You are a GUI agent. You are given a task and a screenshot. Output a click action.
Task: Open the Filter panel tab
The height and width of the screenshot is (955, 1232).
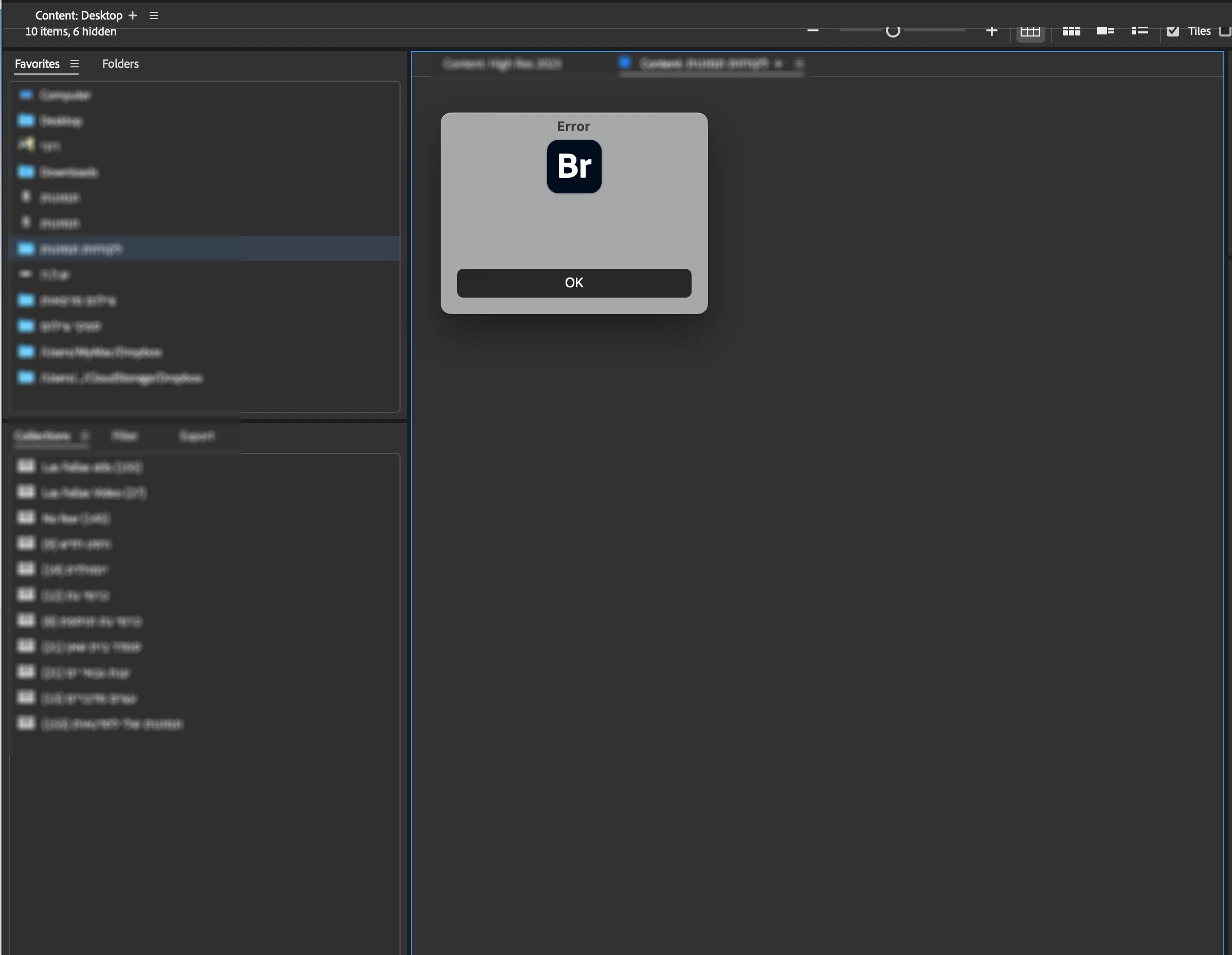[124, 436]
